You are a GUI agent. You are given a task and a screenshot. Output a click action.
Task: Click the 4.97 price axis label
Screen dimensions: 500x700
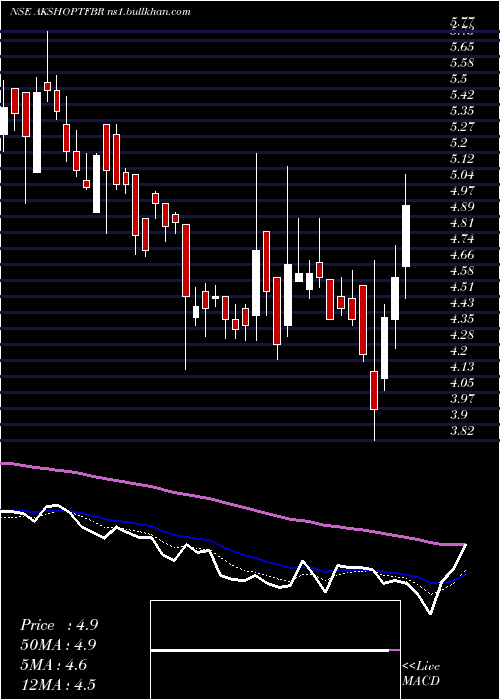(462, 191)
